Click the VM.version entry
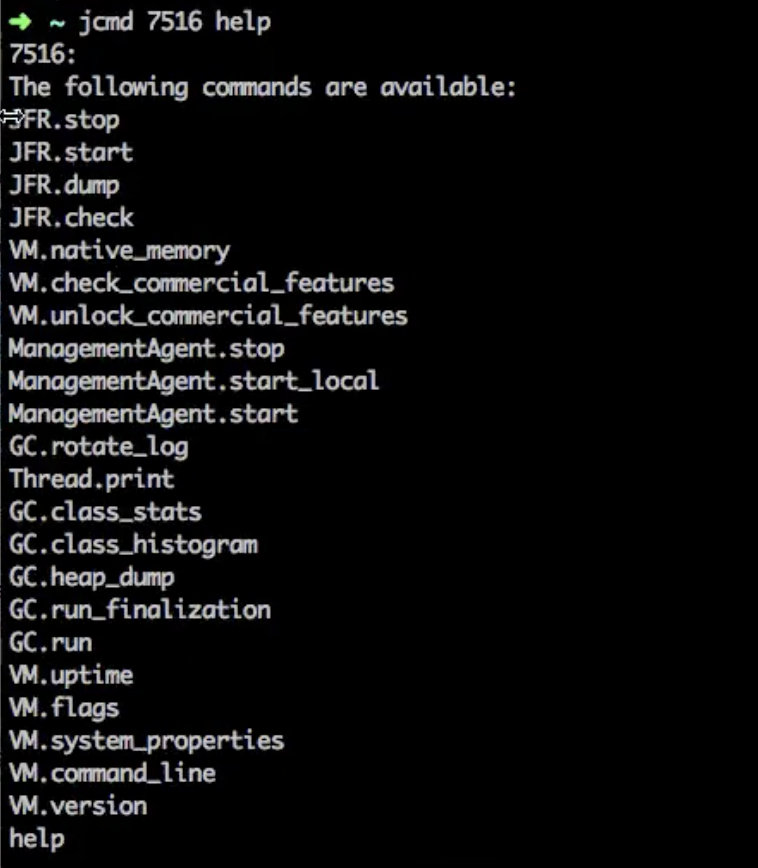The image size is (758, 868). point(79,807)
